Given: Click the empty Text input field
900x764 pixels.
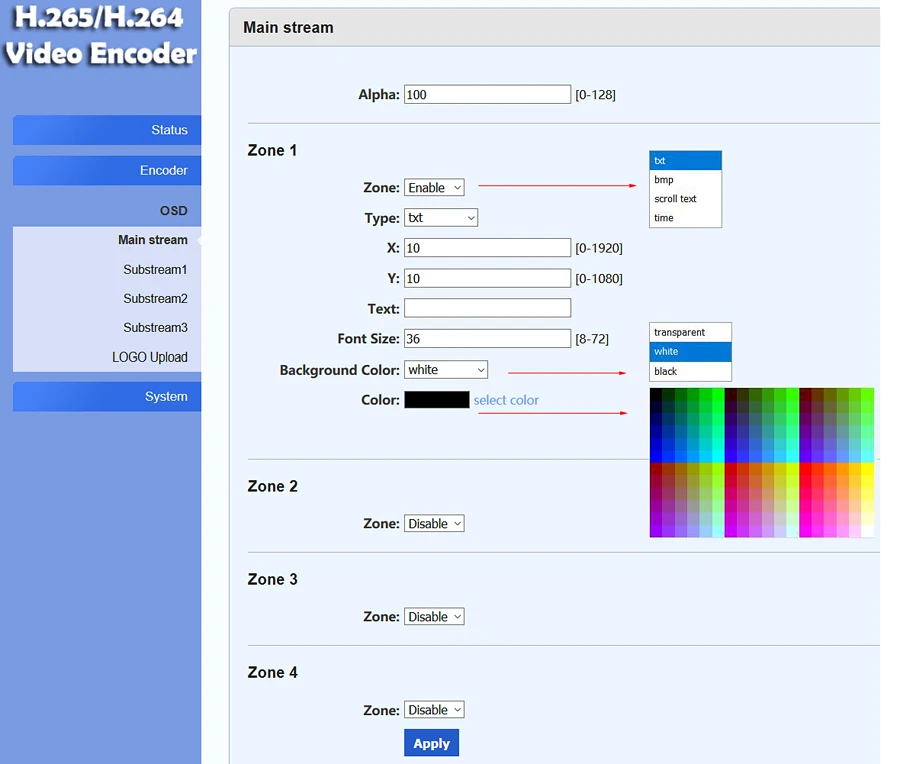Looking at the screenshot, I should coord(487,308).
